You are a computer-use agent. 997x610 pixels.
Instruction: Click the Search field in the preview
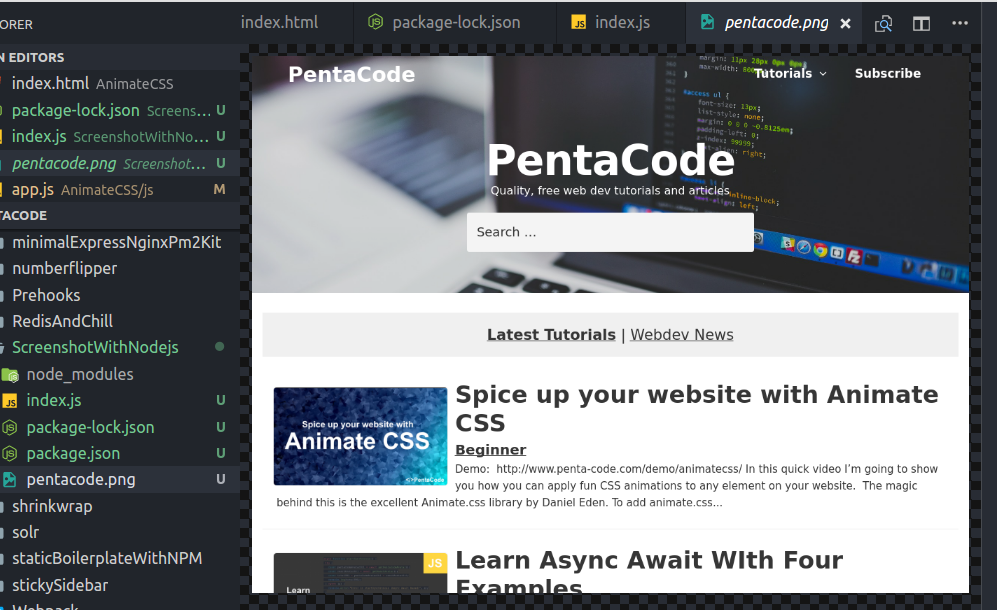tap(610, 232)
